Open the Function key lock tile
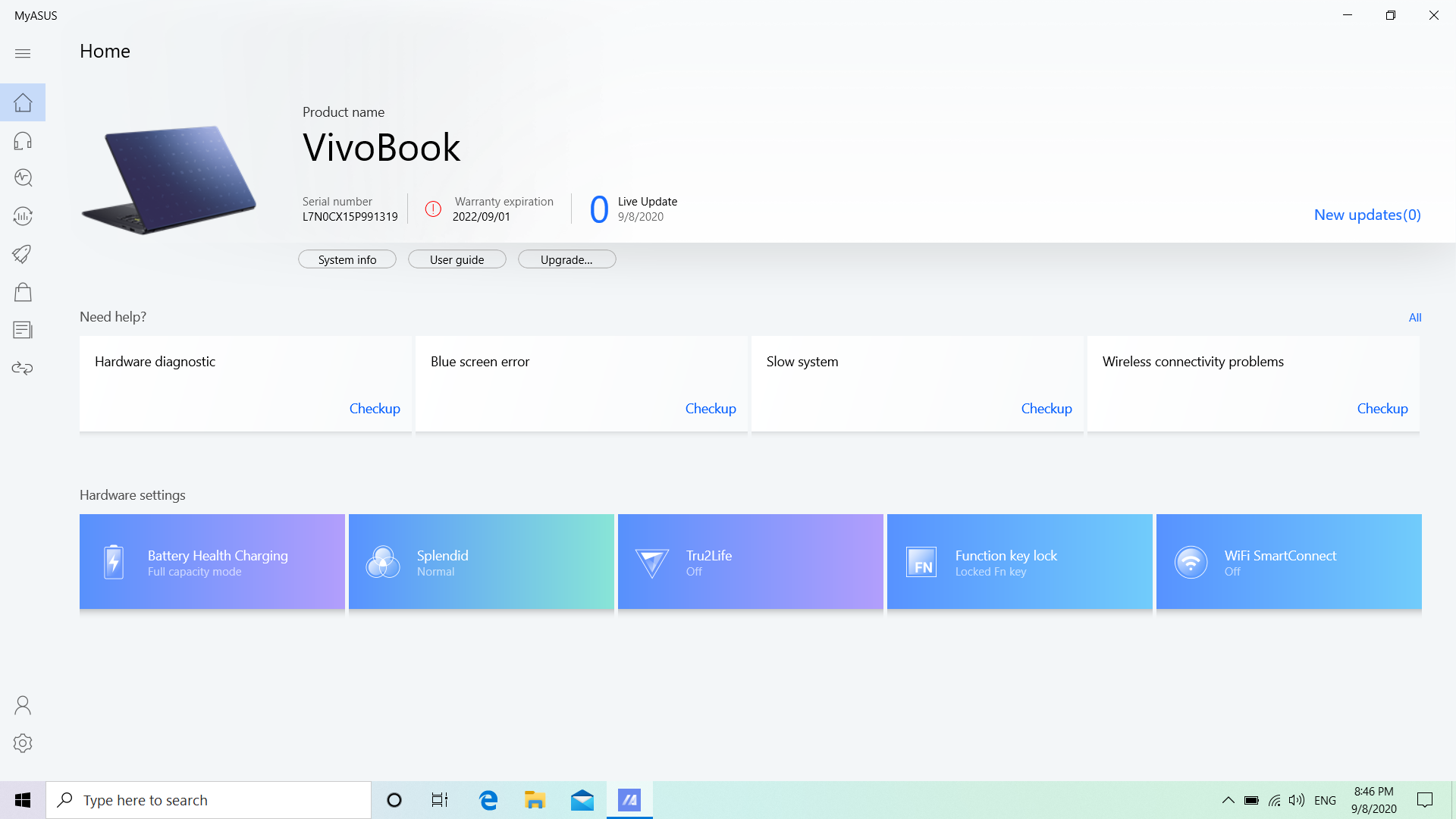 point(1020,562)
